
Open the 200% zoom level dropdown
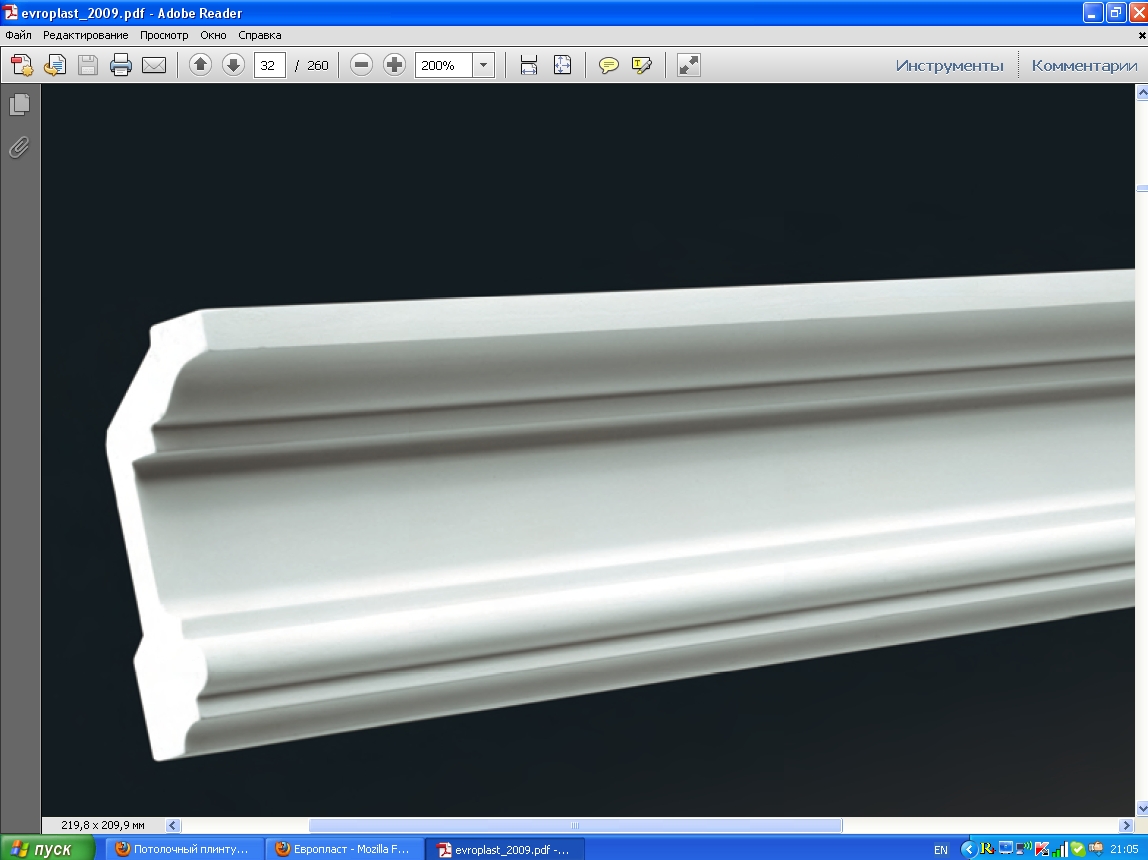pyautogui.click(x=483, y=65)
